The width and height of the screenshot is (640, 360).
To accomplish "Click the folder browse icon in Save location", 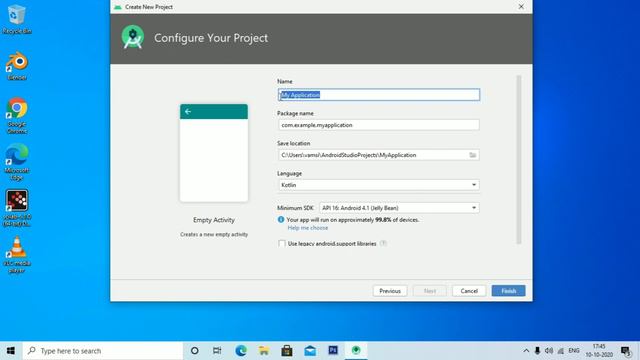I will 473,155.
